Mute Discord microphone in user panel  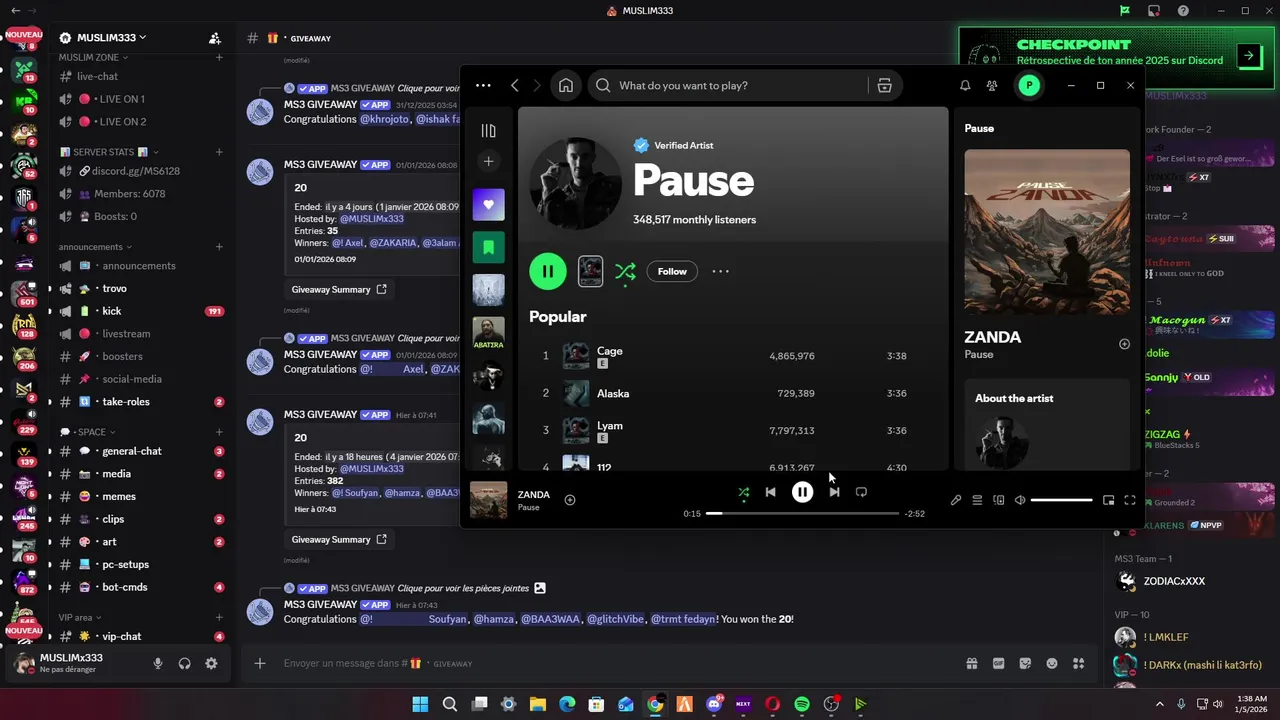point(158,663)
